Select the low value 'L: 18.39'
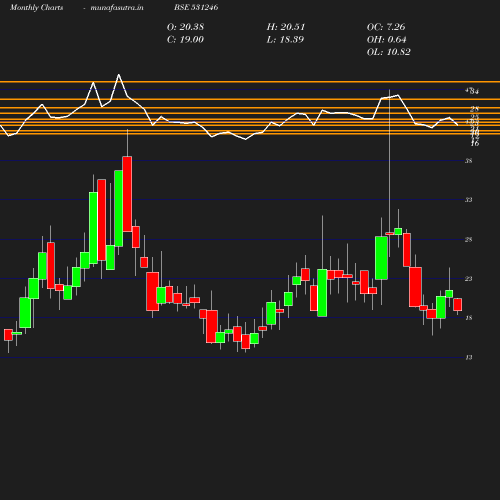 click(x=285, y=40)
